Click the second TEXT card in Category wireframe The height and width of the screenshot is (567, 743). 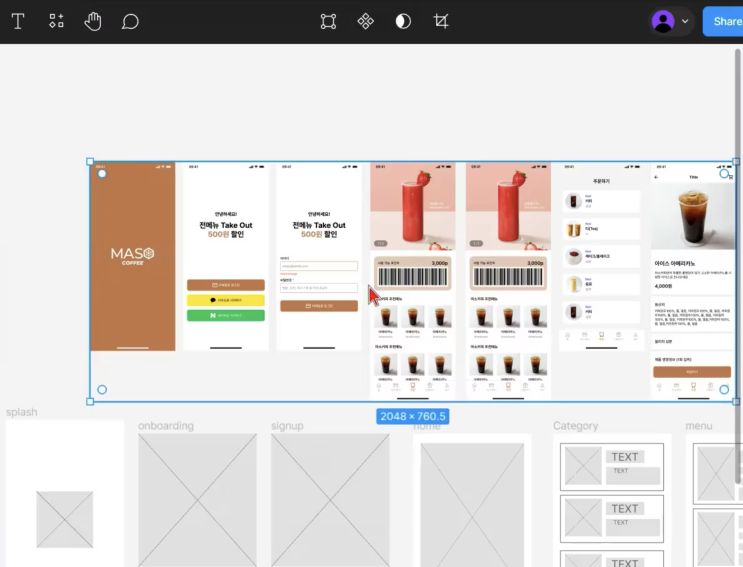[612, 519]
